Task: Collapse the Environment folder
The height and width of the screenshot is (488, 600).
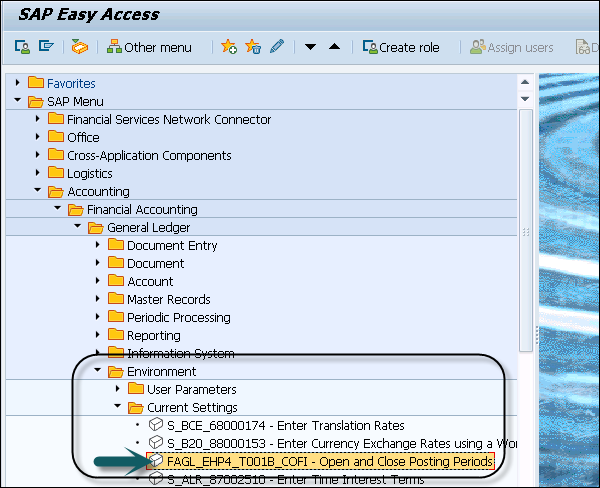Action: [x=97, y=371]
